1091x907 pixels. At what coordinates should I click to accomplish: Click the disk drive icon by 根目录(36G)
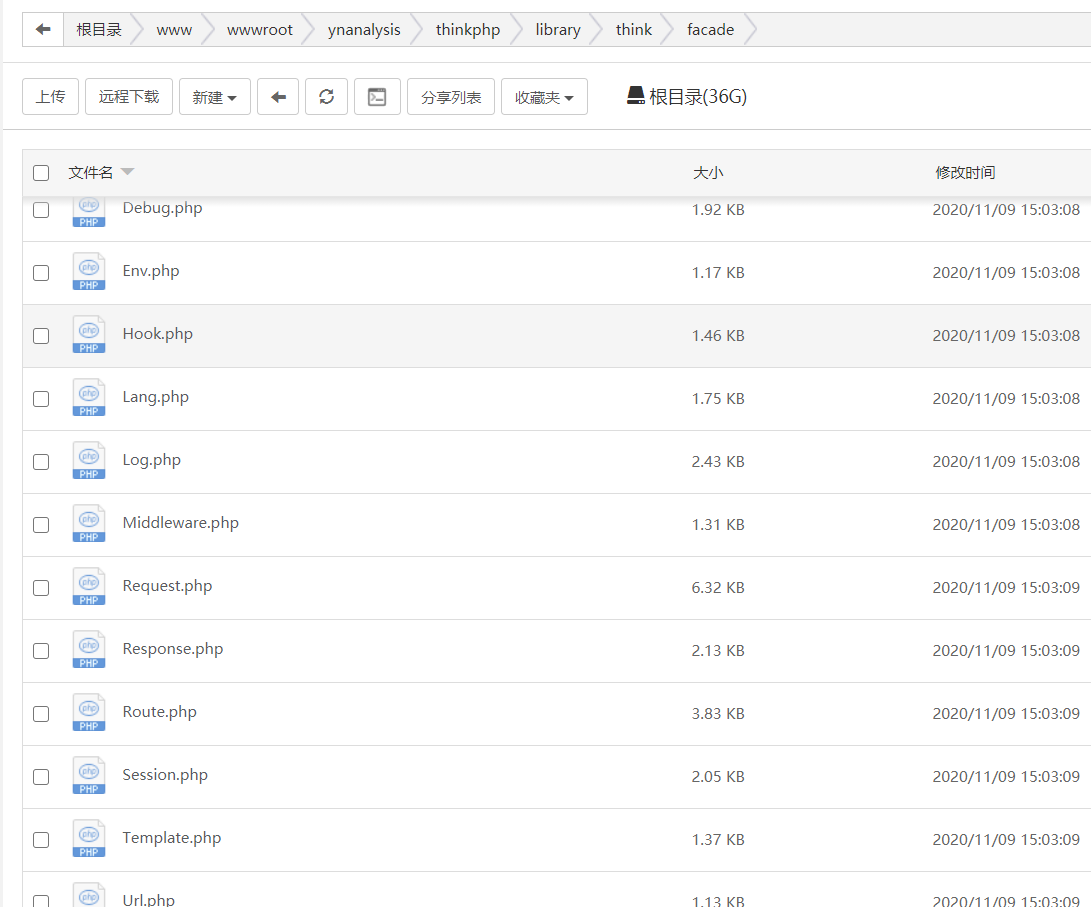[635, 96]
